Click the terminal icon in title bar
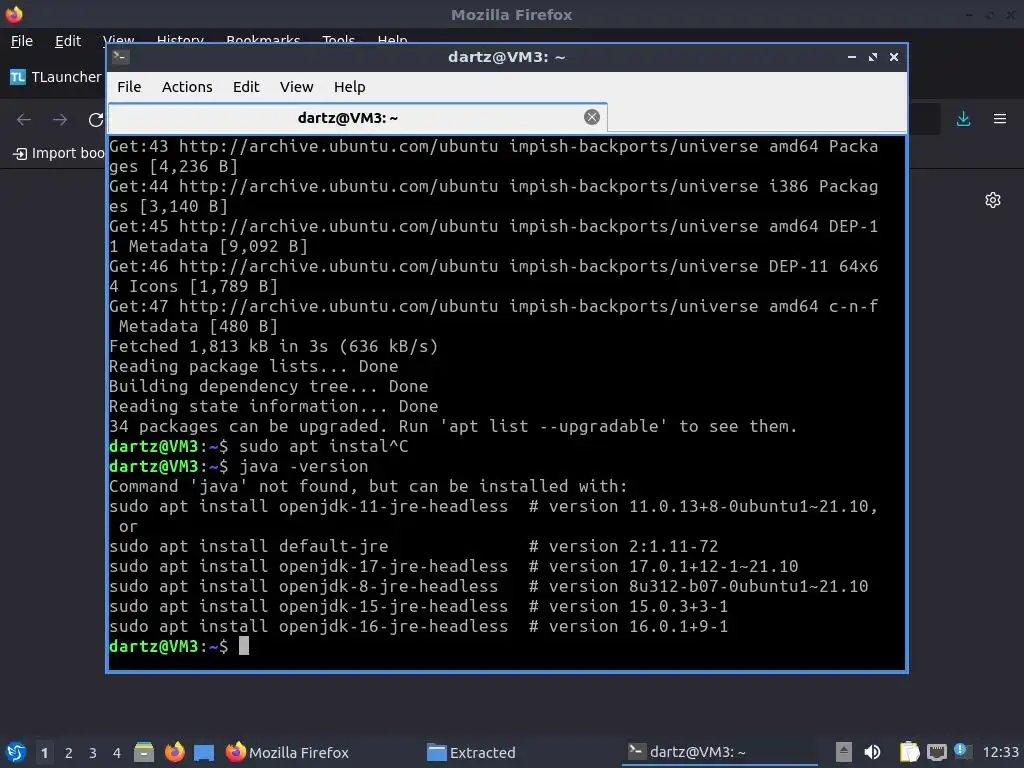Image resolution: width=1024 pixels, height=768 pixels. pos(120,57)
